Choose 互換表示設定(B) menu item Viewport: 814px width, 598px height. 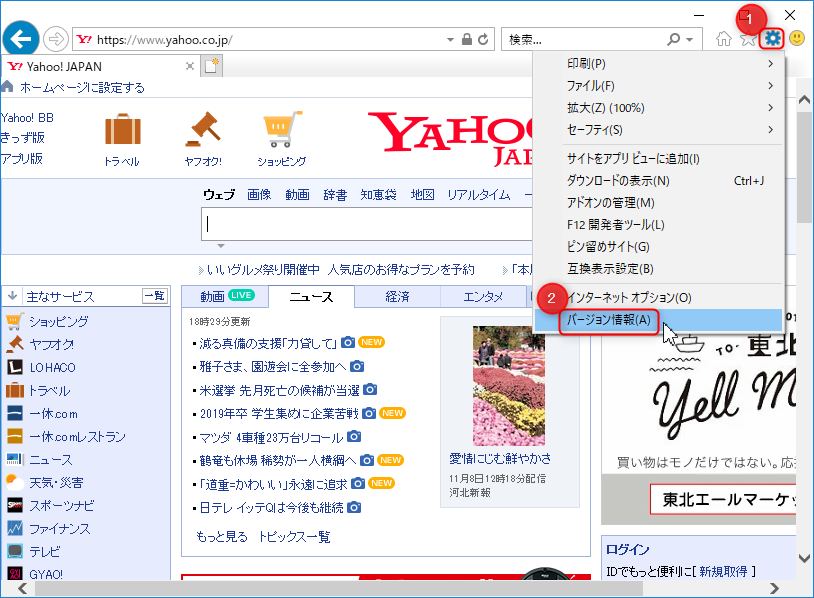658,269
